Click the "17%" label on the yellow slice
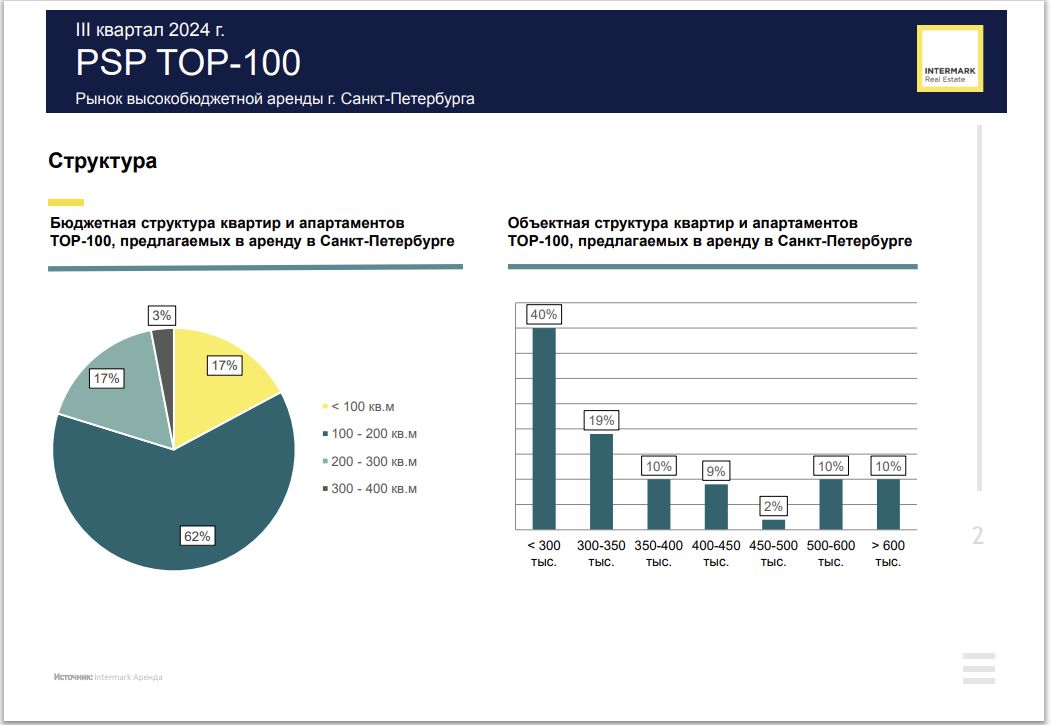 click(x=225, y=365)
